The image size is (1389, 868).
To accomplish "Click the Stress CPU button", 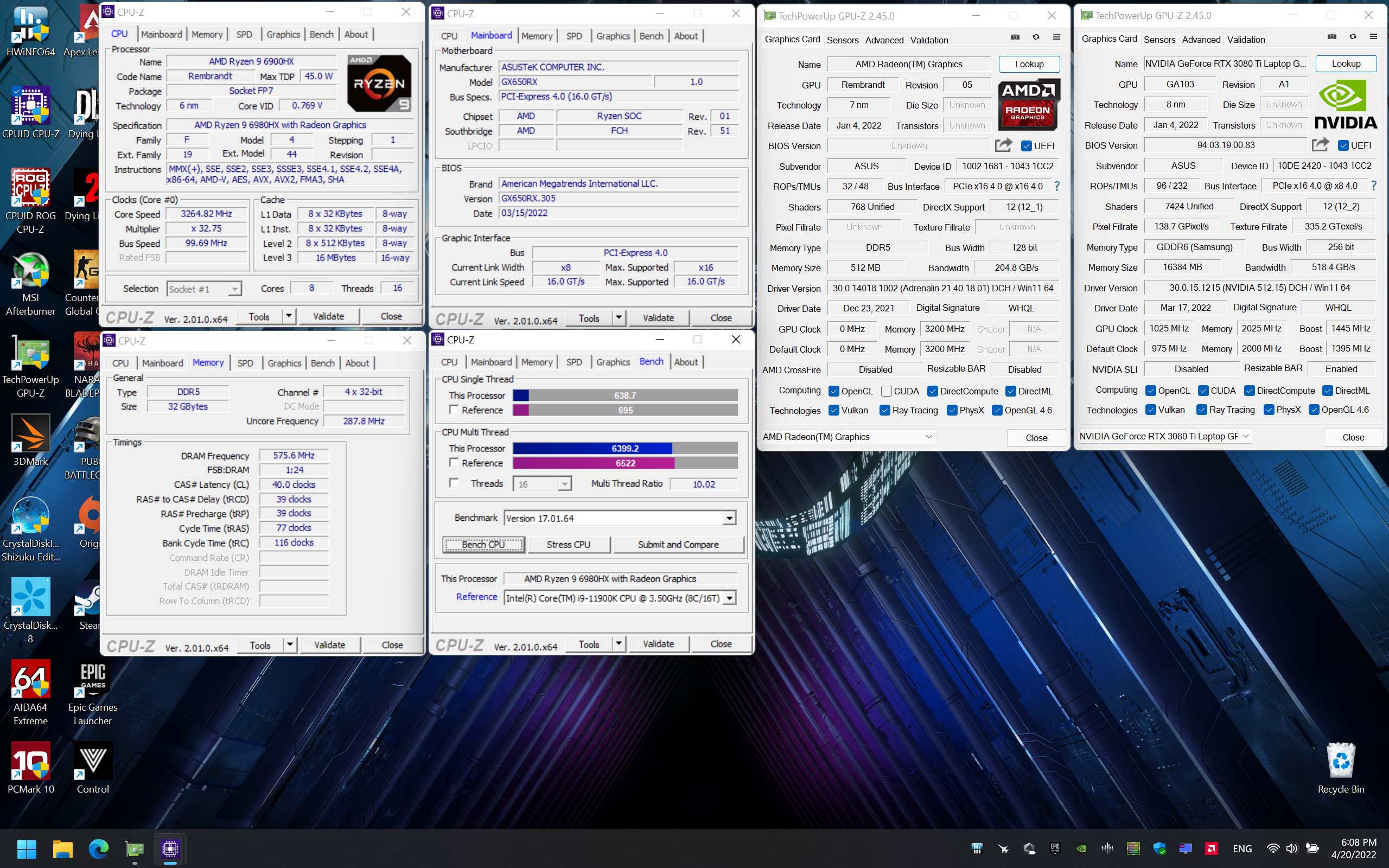I will point(568,544).
